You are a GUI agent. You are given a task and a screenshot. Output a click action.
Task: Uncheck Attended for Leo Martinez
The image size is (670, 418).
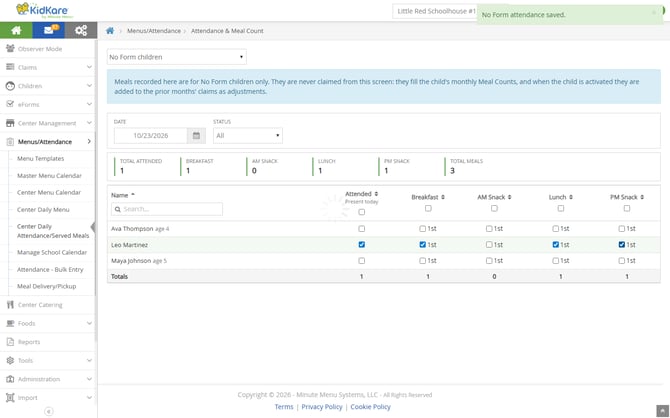(x=361, y=245)
